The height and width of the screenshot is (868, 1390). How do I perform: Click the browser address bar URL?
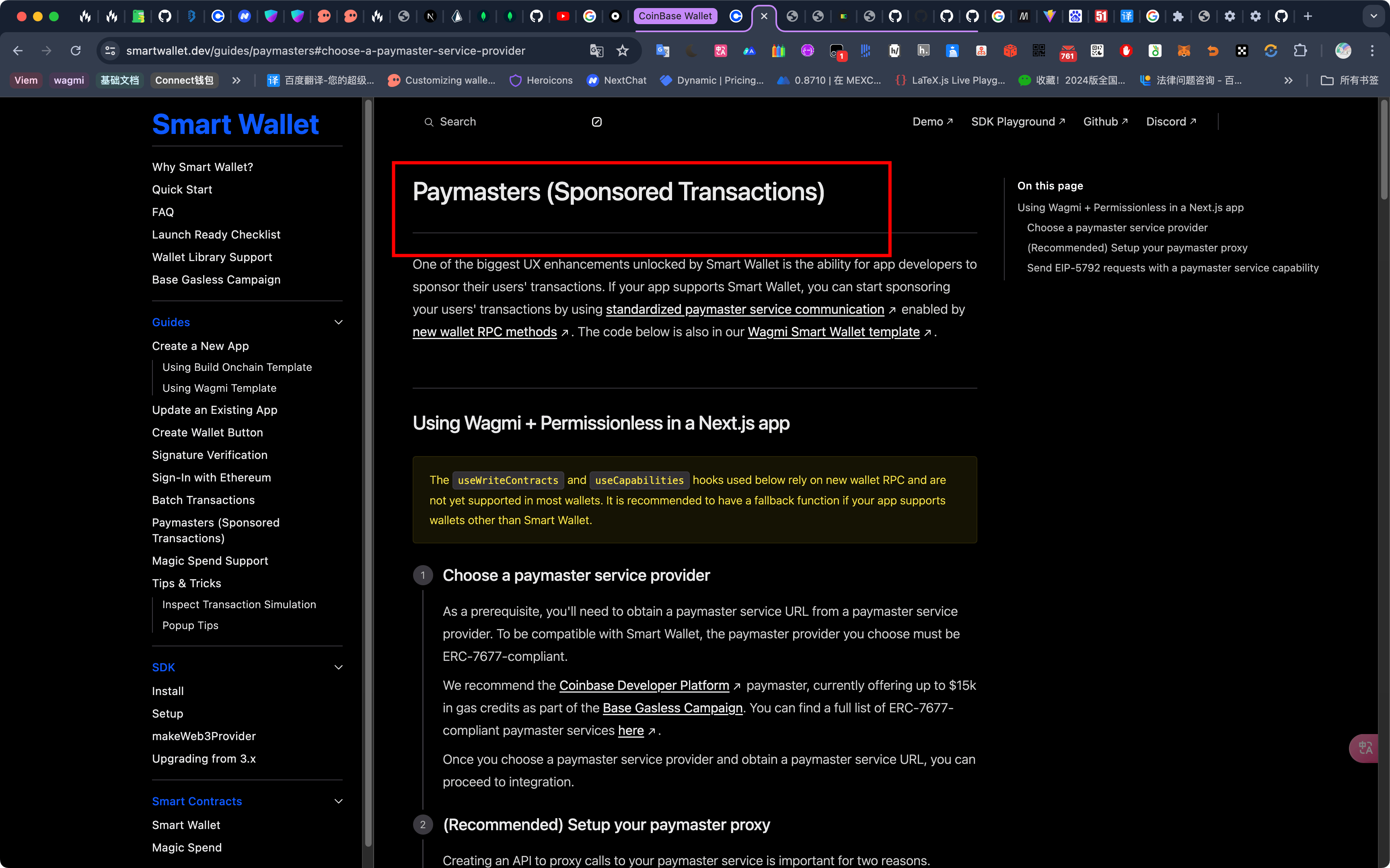pos(325,51)
